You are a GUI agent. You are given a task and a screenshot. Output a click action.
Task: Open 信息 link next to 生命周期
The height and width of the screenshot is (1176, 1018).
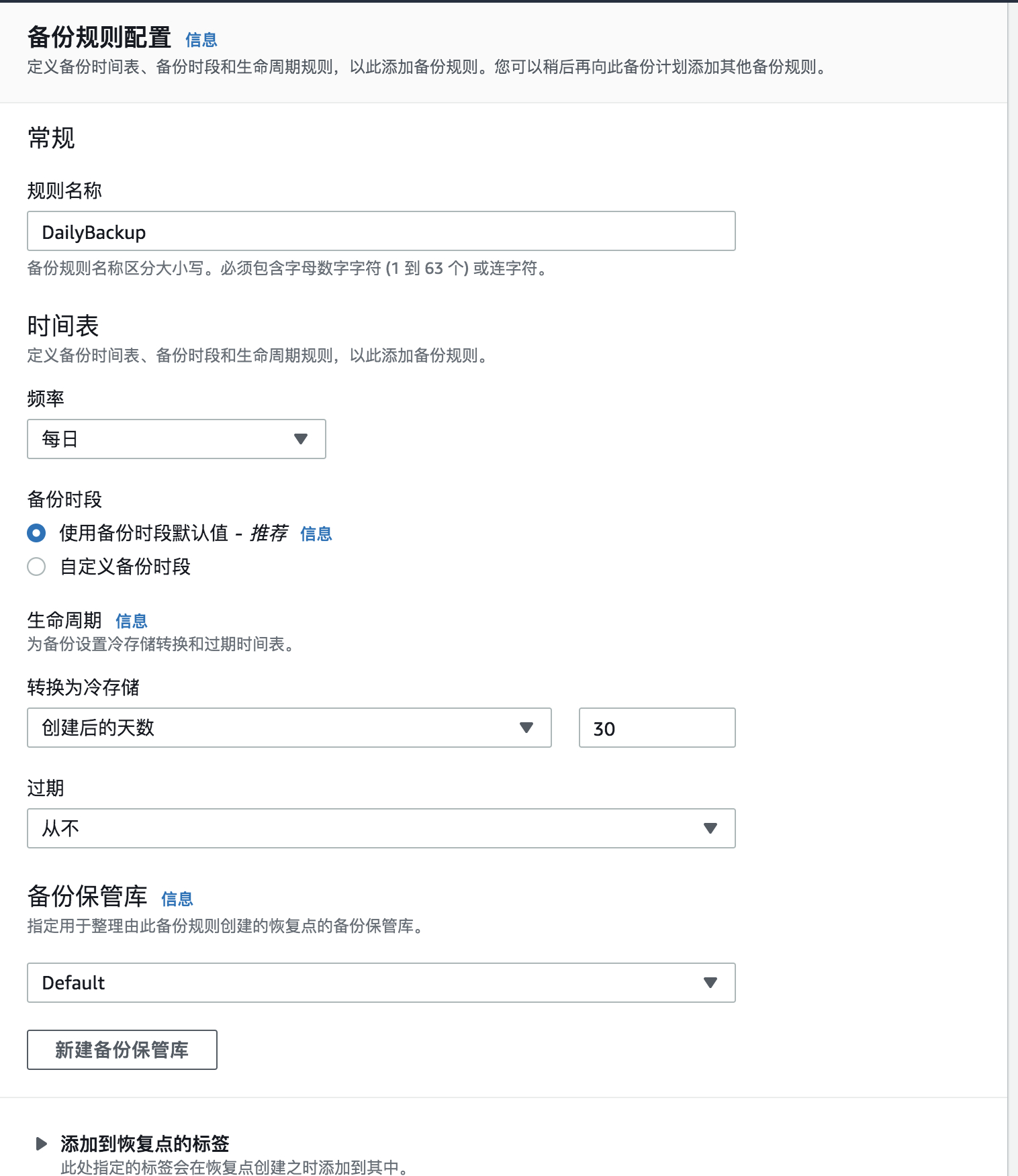tap(132, 621)
